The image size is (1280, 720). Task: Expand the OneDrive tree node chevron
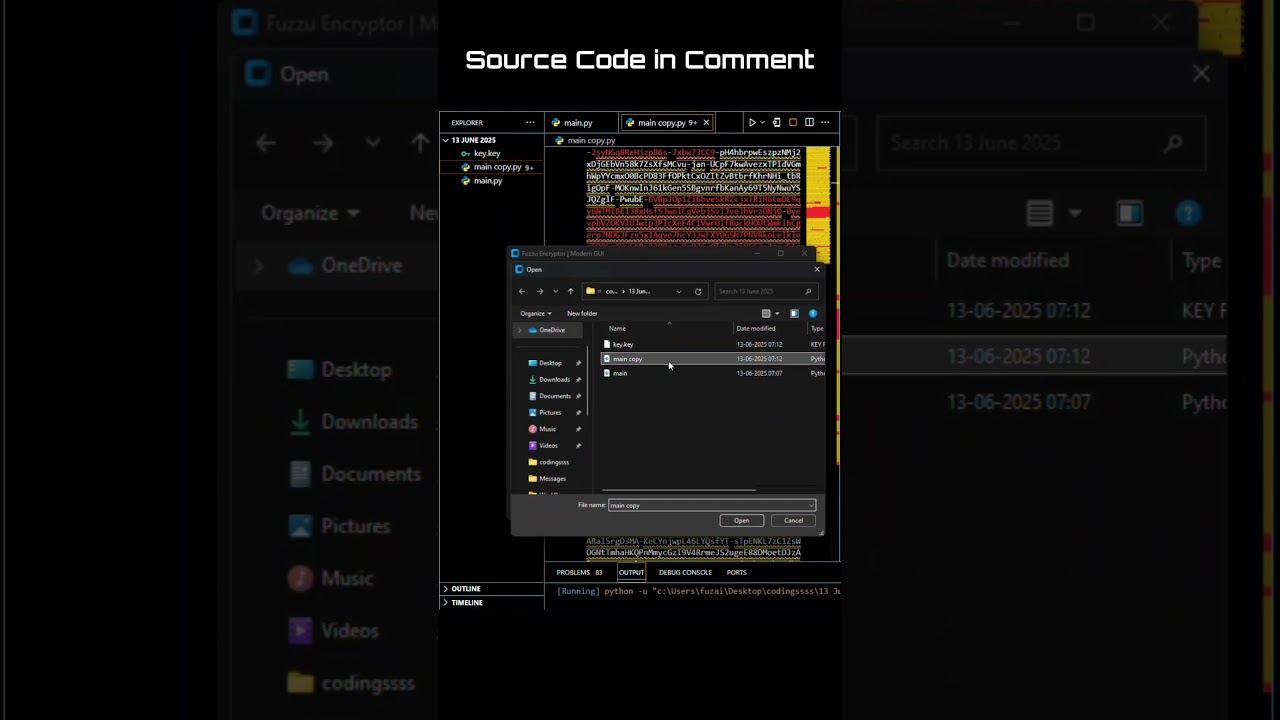(x=519, y=330)
